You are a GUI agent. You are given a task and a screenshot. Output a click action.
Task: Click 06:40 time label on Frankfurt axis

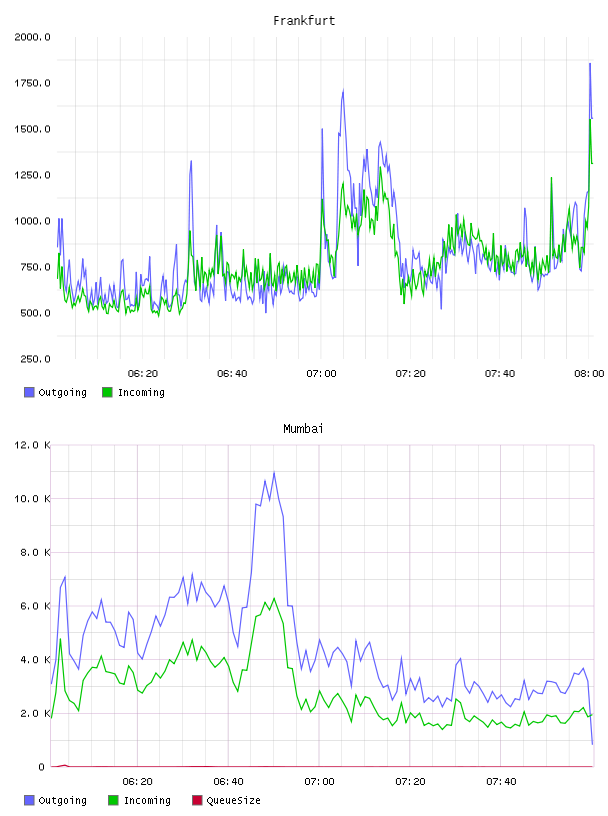(x=232, y=374)
